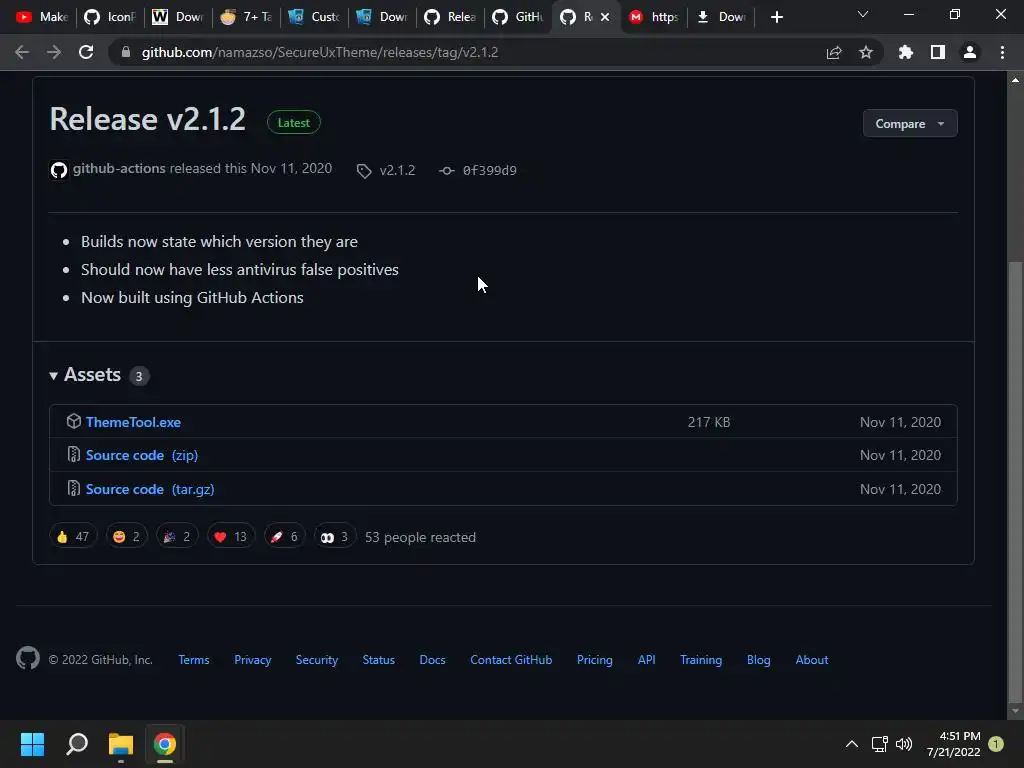Switch to the last 'Dow' tab with the download-arrow icon
1024x768 pixels.
coord(722,17)
